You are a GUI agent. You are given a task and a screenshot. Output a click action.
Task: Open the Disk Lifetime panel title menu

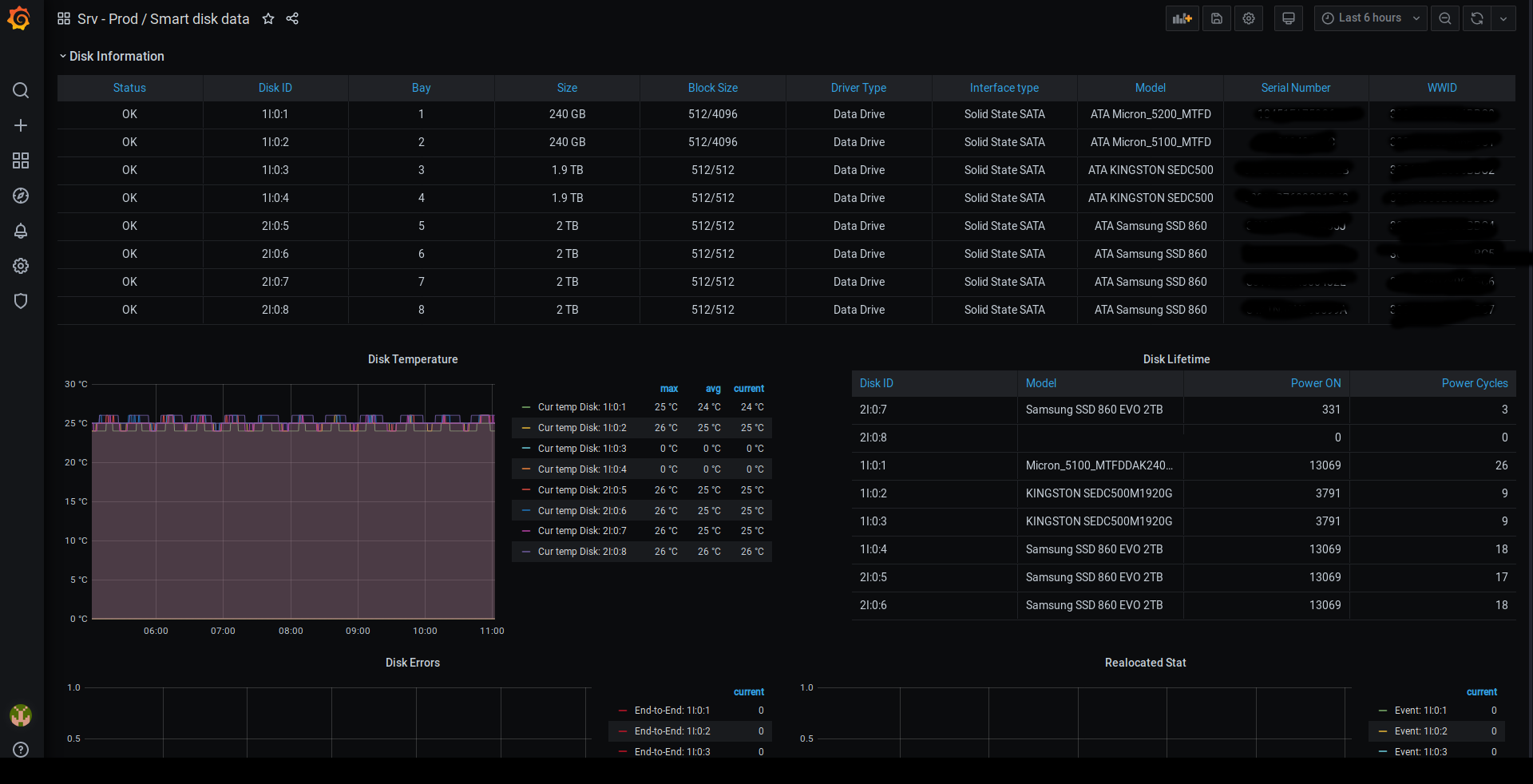pos(1176,359)
